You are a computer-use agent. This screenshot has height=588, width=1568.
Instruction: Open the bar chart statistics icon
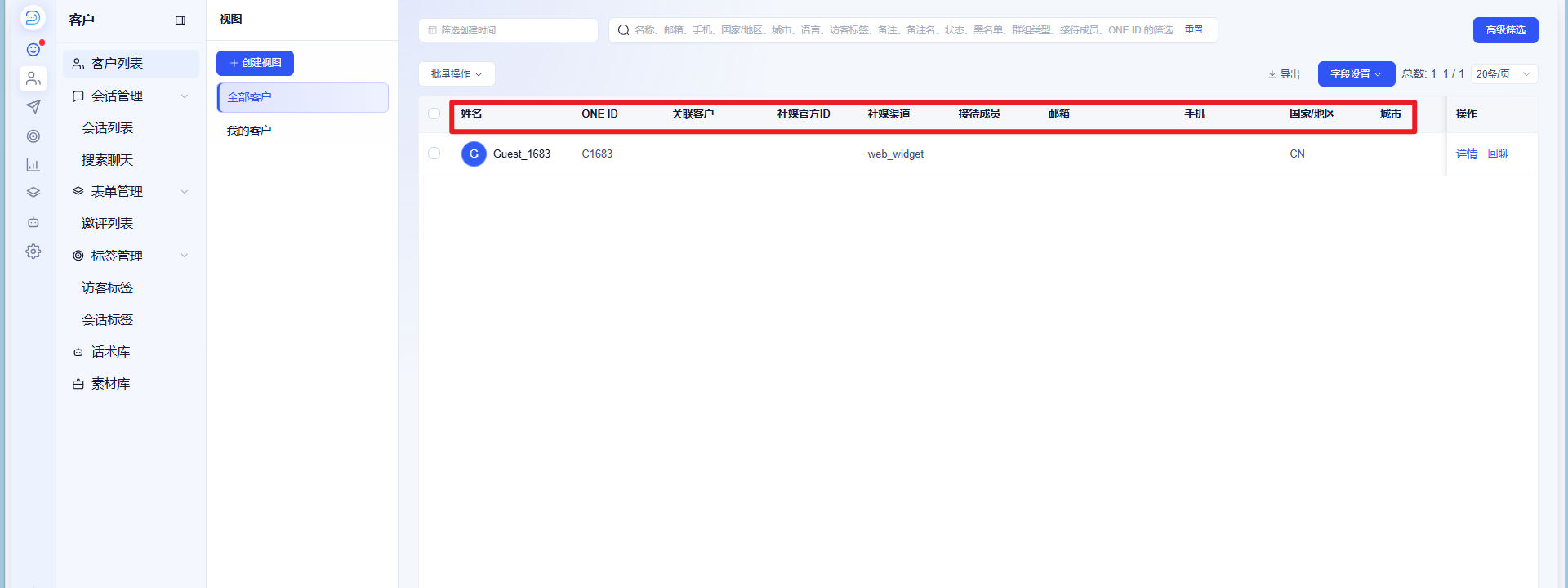tap(33, 165)
